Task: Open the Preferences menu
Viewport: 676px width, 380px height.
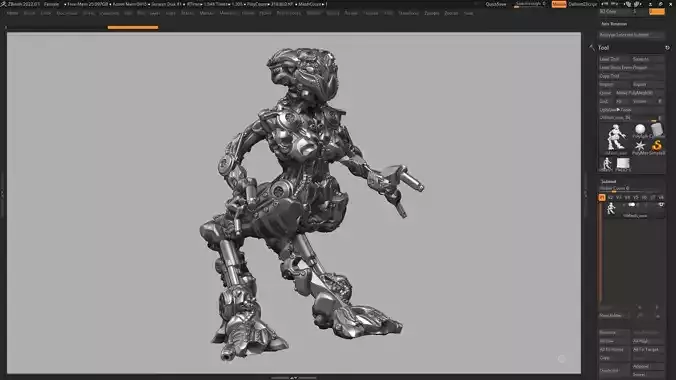Action: tap(289, 13)
